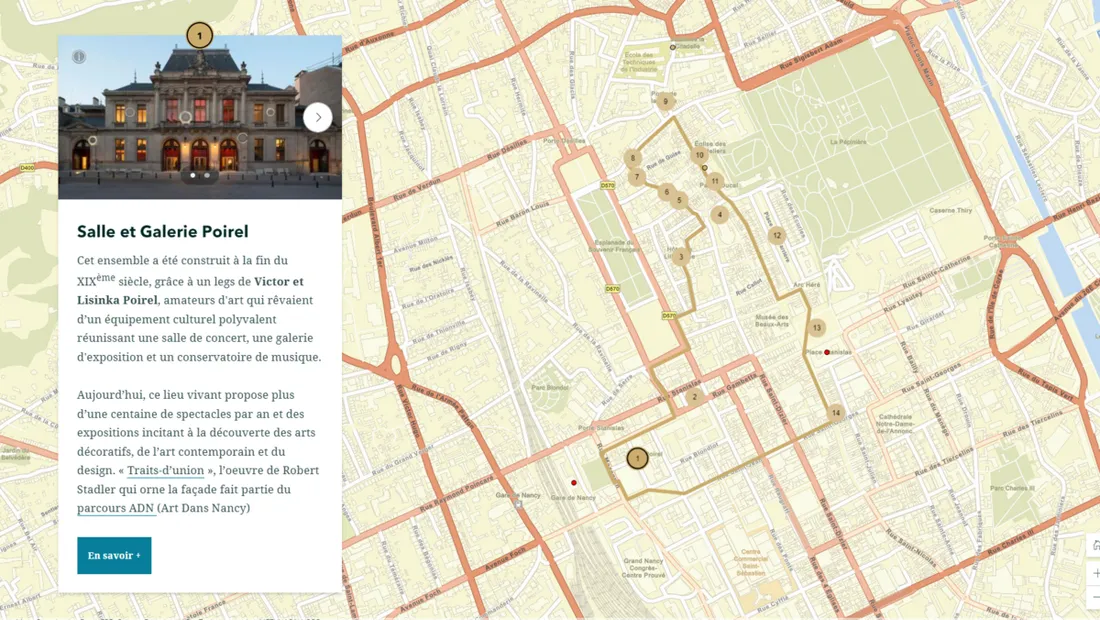The image size is (1100, 620).
Task: Select first image carousel dot
Action: point(193,175)
